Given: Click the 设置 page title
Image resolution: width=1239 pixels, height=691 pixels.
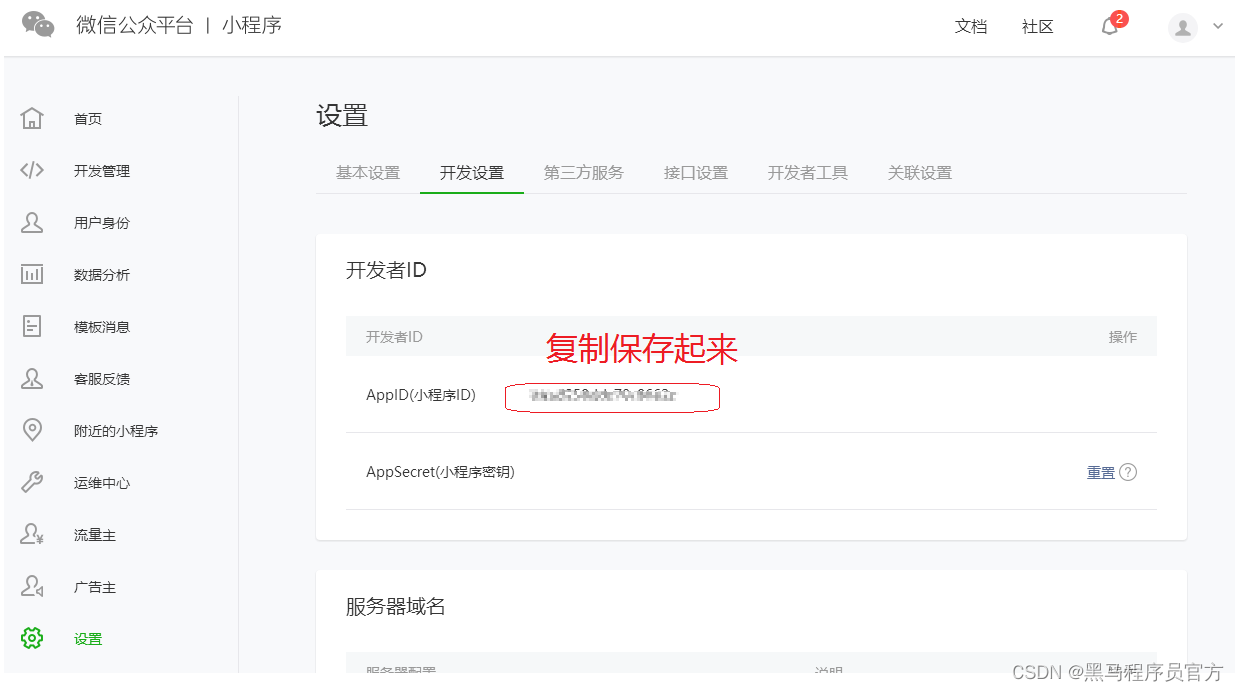Looking at the screenshot, I should coord(342,116).
